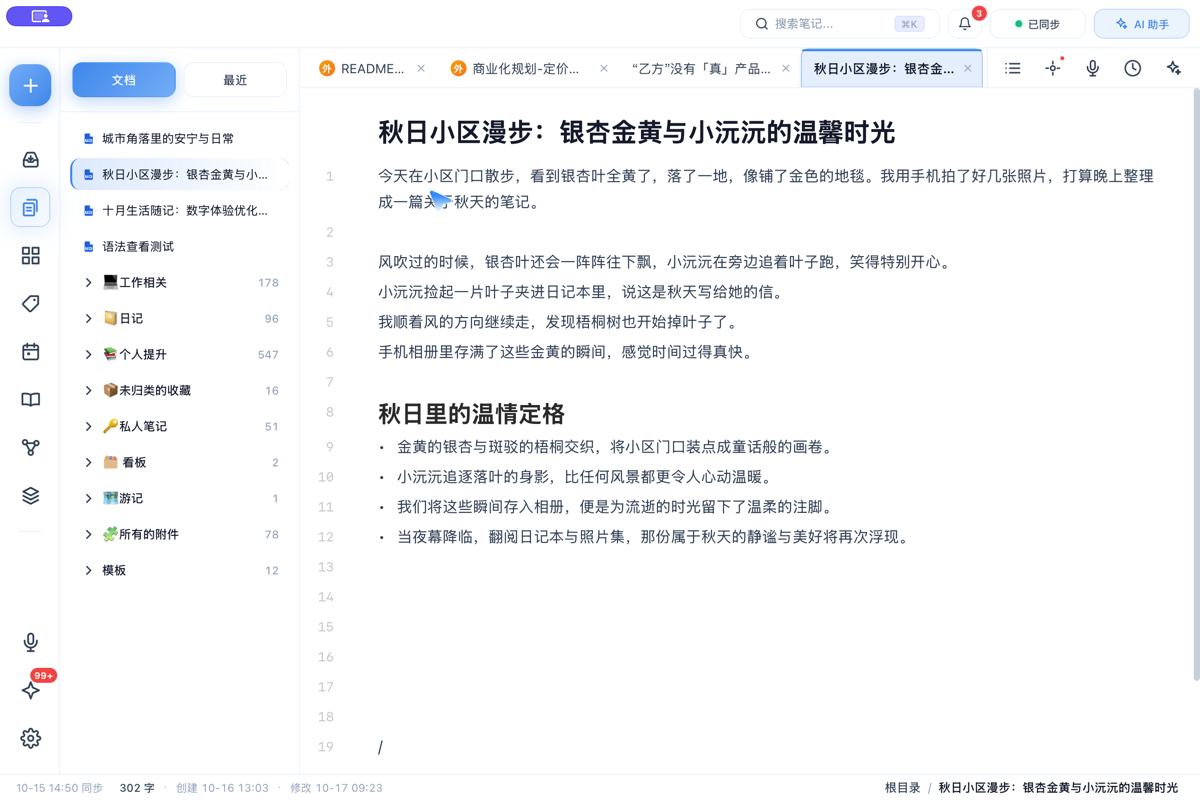Click 10-15 14:50 同步 in status bar

(x=59, y=788)
